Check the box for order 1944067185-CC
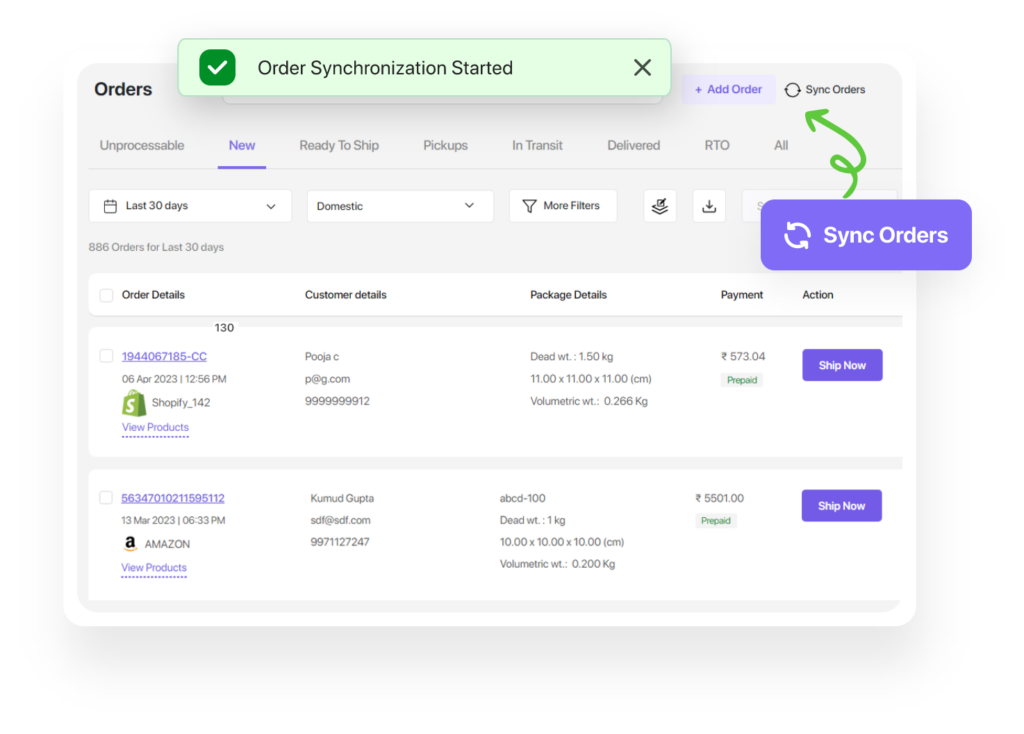The height and width of the screenshot is (734, 1024). click(x=106, y=356)
